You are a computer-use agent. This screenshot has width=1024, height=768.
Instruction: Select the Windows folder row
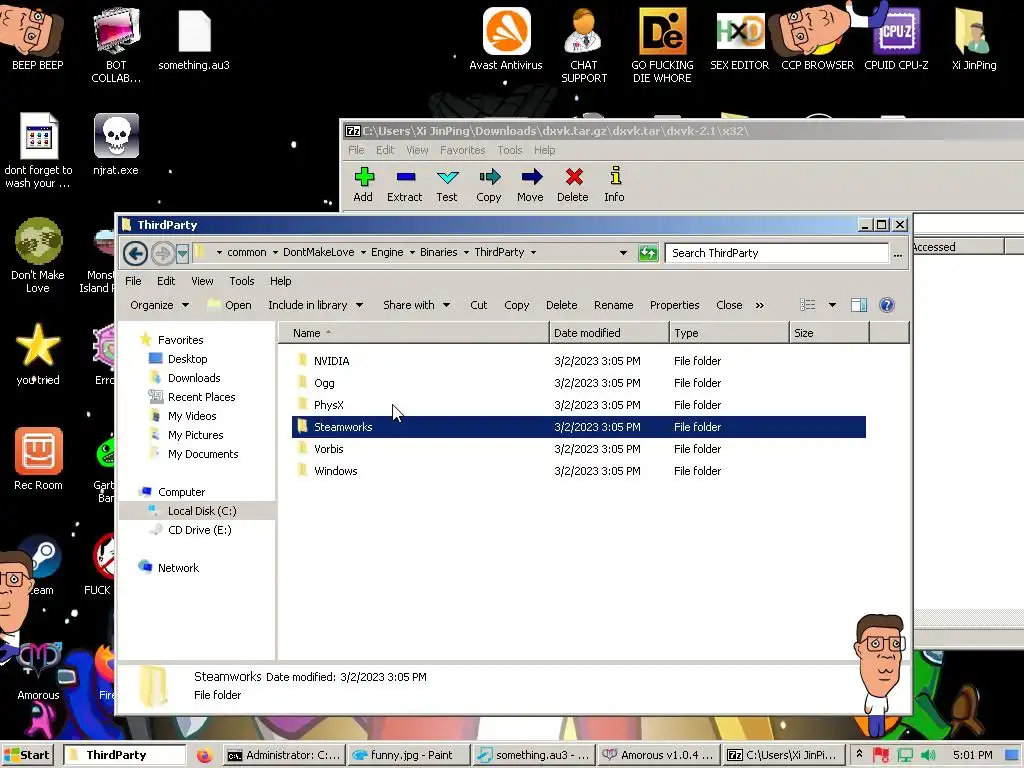pyautogui.click(x=578, y=471)
